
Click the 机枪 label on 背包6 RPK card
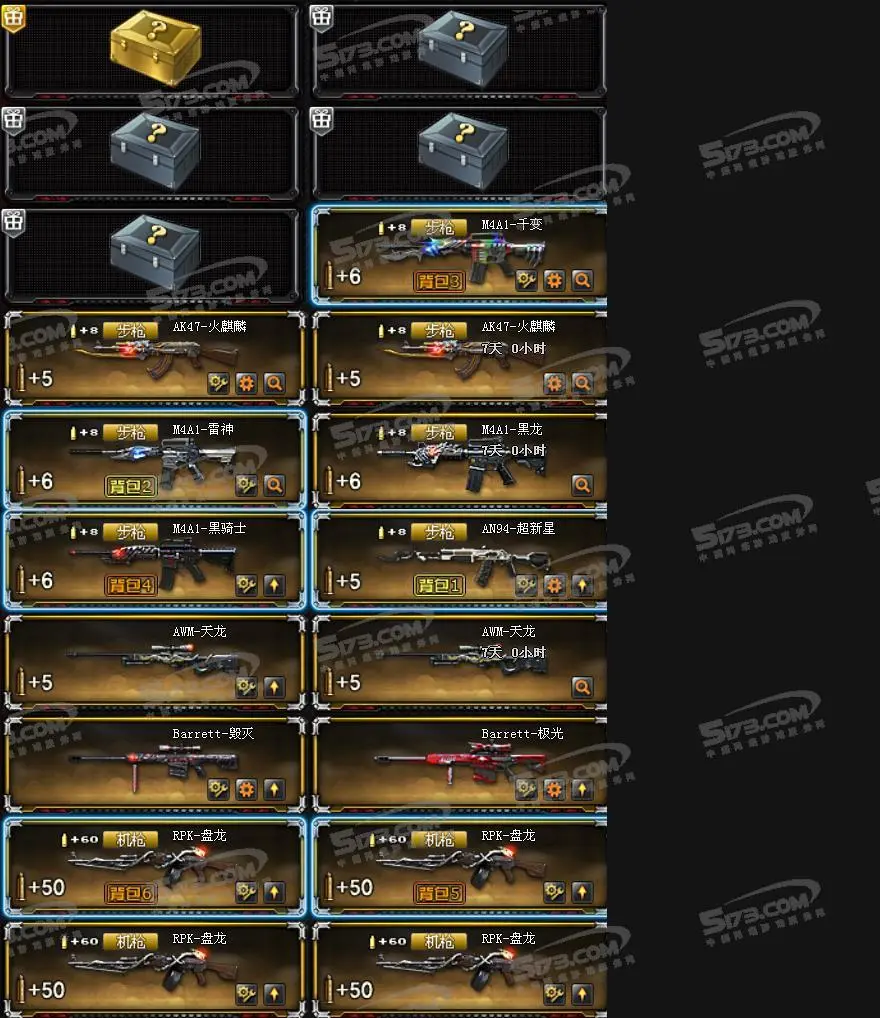[x=131, y=839]
